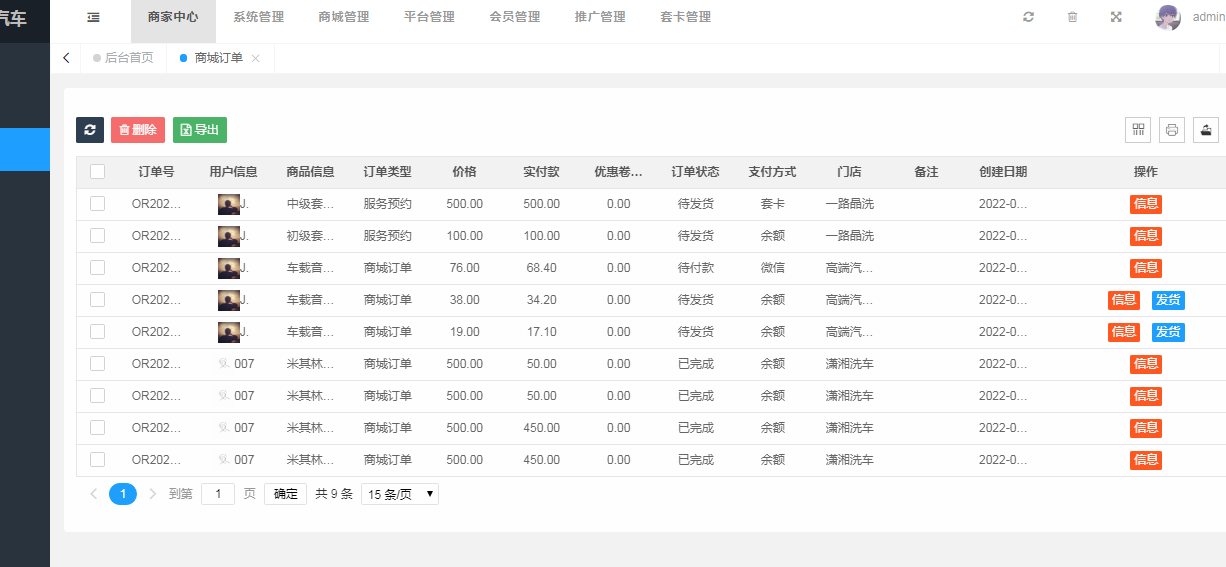Viewport: 1226px width, 567px height.
Task: Tick checkbox for the 中级套 500.00 order
Action: (x=97, y=204)
